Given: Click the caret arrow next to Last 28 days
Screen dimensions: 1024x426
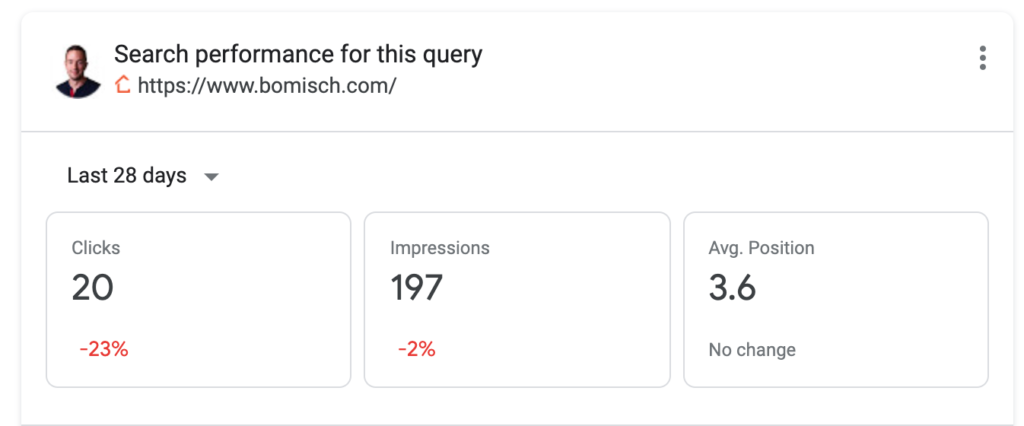Looking at the screenshot, I should 211,177.
